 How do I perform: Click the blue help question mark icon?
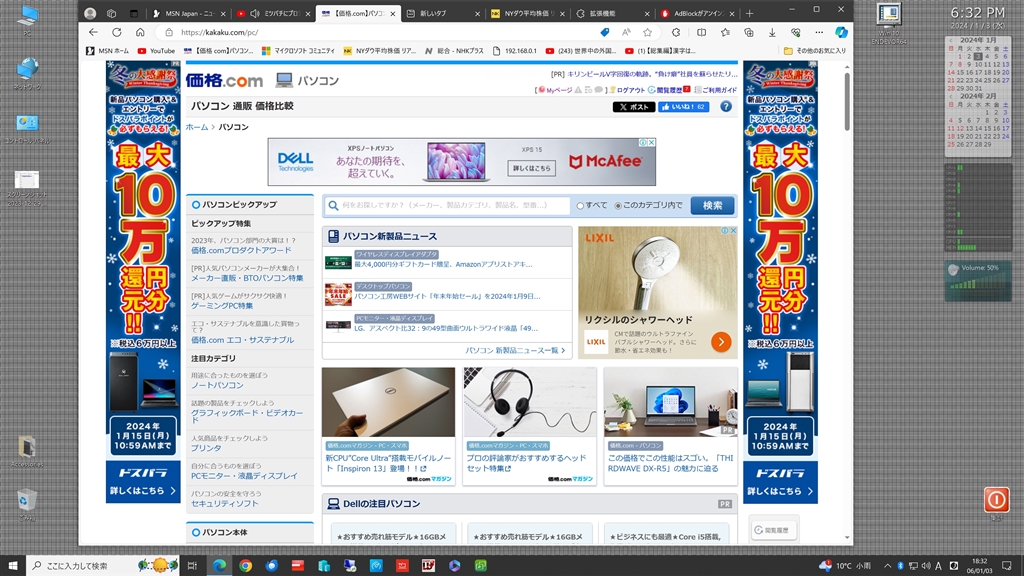(x=726, y=106)
